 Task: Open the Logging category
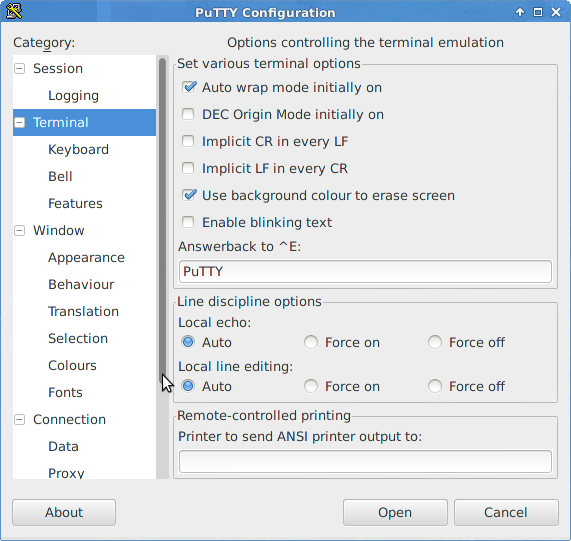pyautogui.click(x=74, y=95)
